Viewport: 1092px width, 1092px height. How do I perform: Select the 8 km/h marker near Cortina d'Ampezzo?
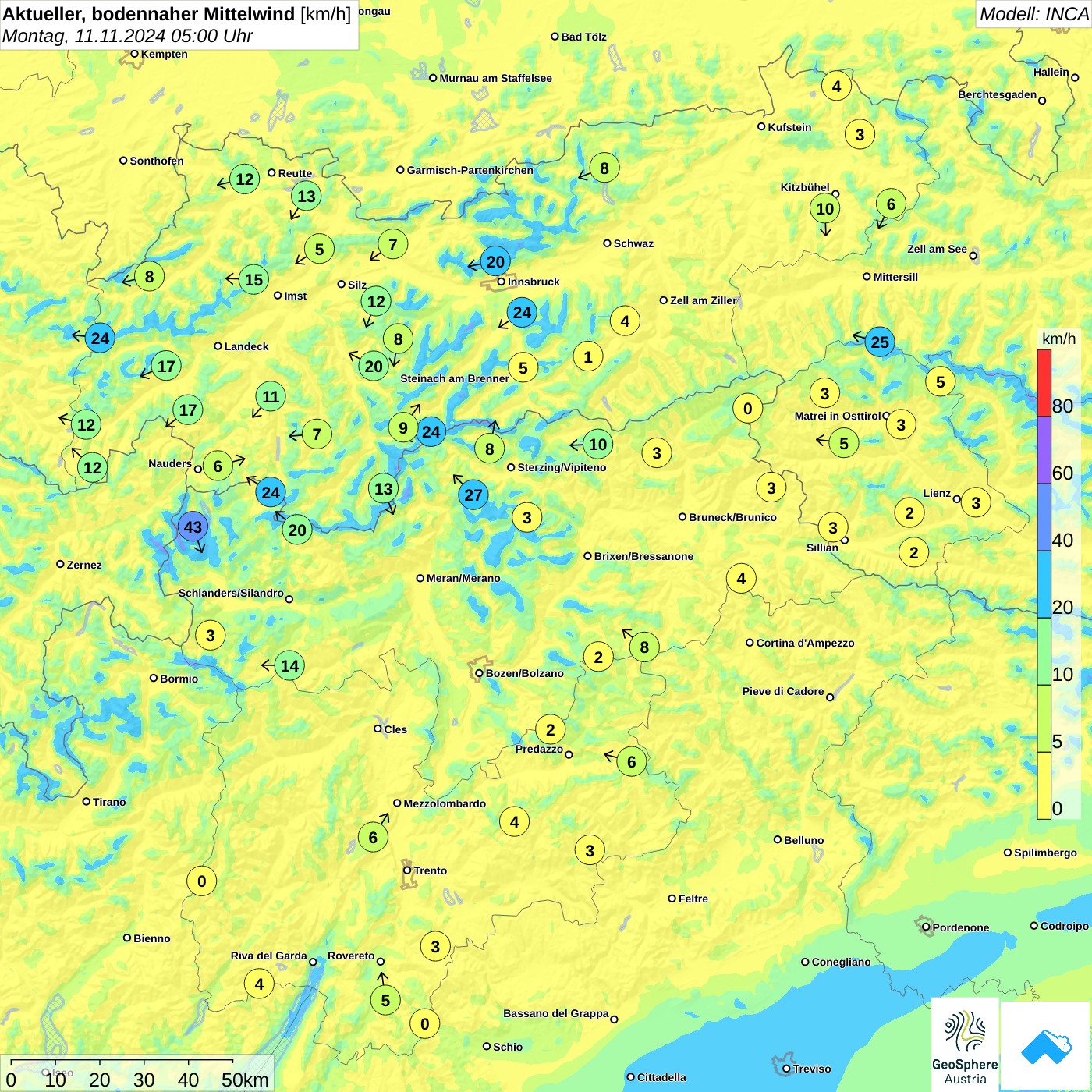coord(644,647)
